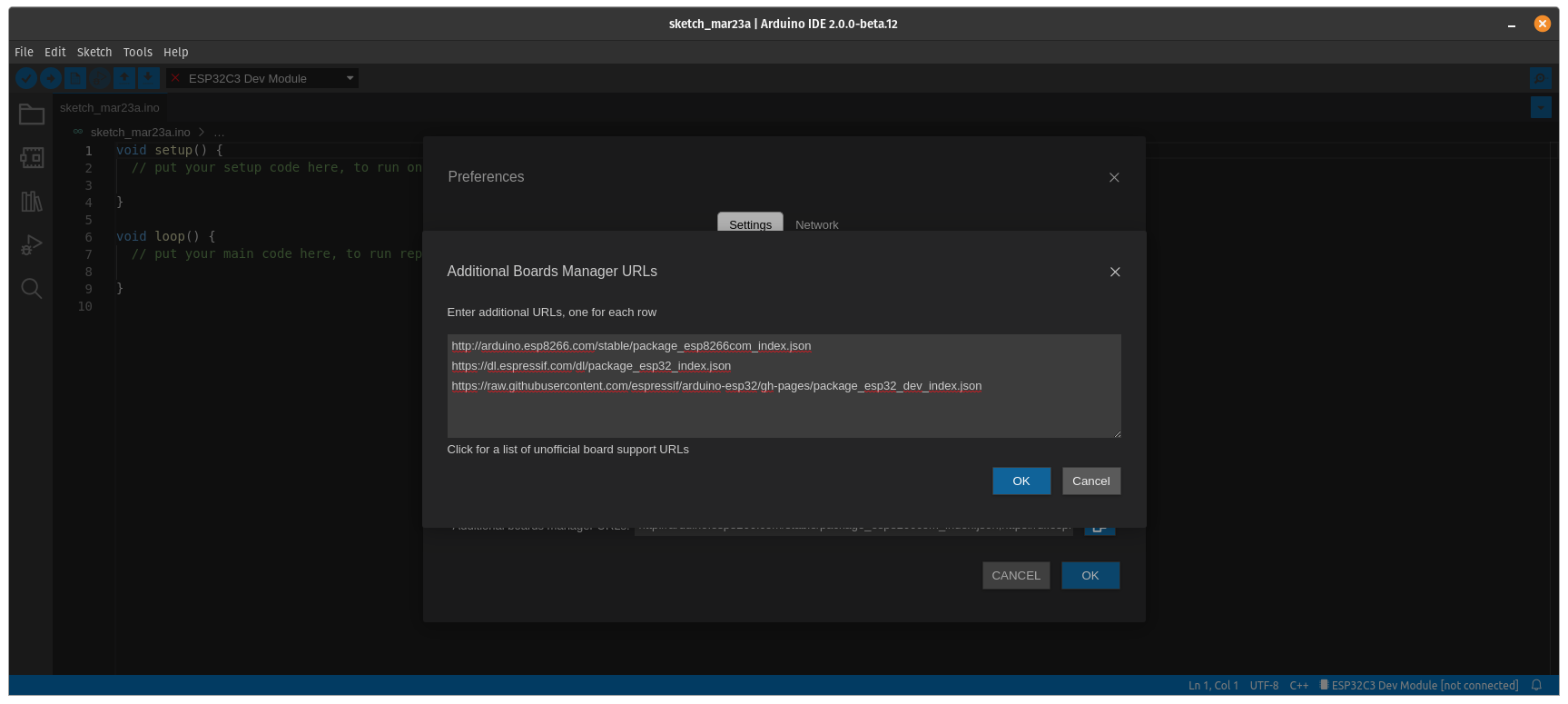Click the esp8266 package index URL line
1568x704 pixels.
coord(631,345)
